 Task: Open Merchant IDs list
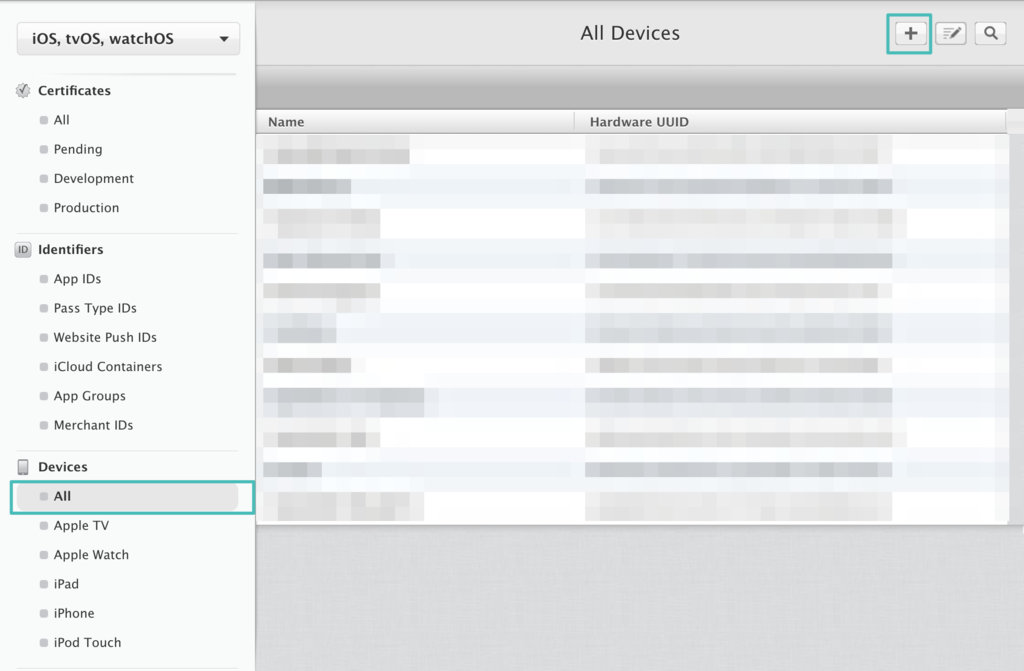93,425
